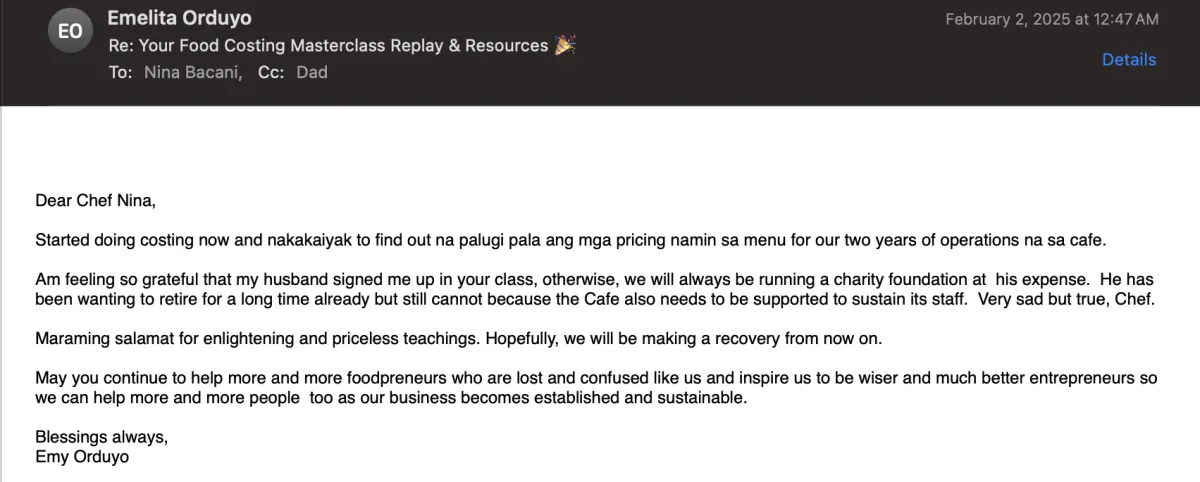1200x482 pixels.
Task: Click the "Blessings always," closing line
Action: (101, 437)
